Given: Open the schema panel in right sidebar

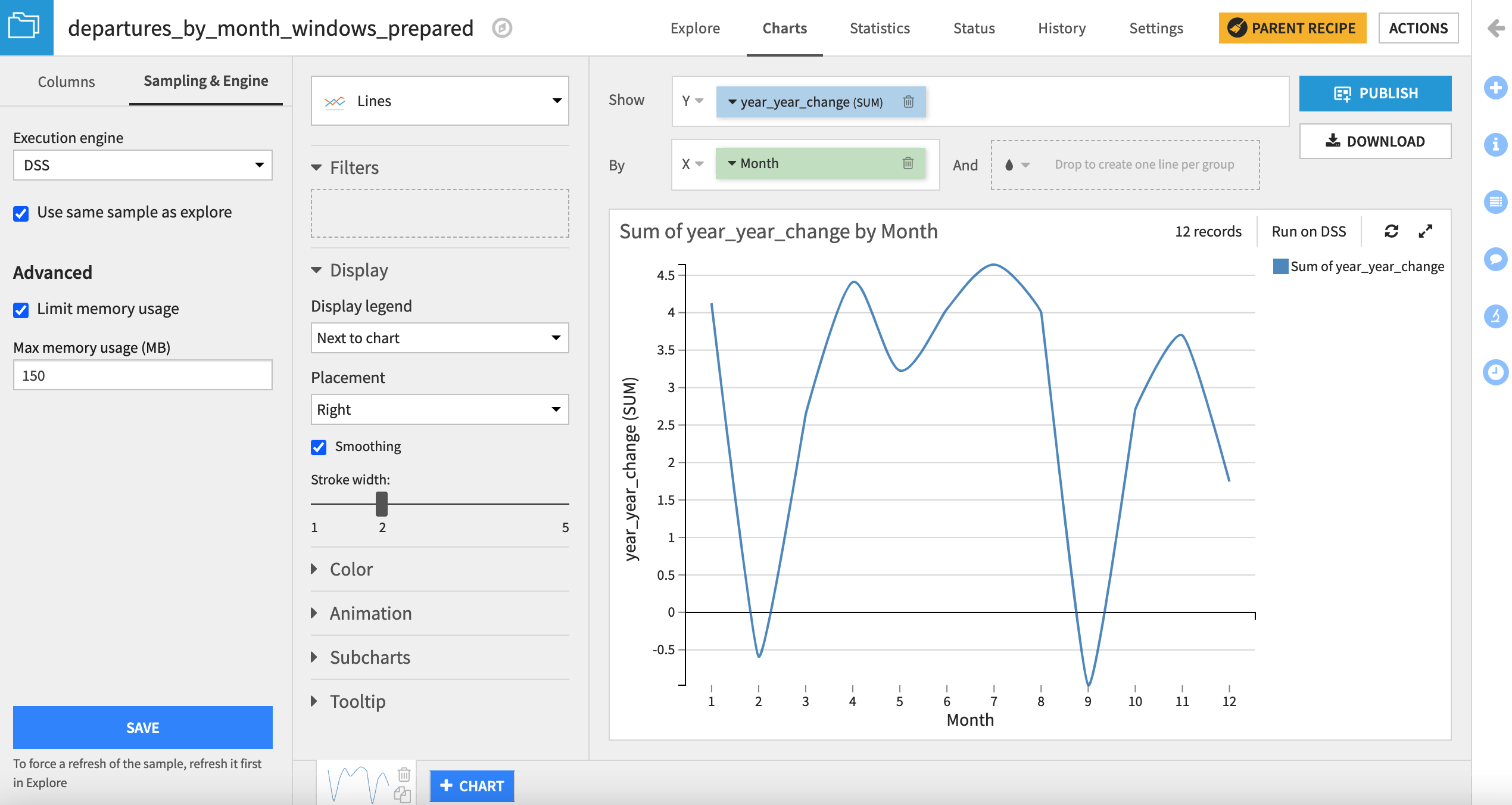Looking at the screenshot, I should pos(1497,202).
